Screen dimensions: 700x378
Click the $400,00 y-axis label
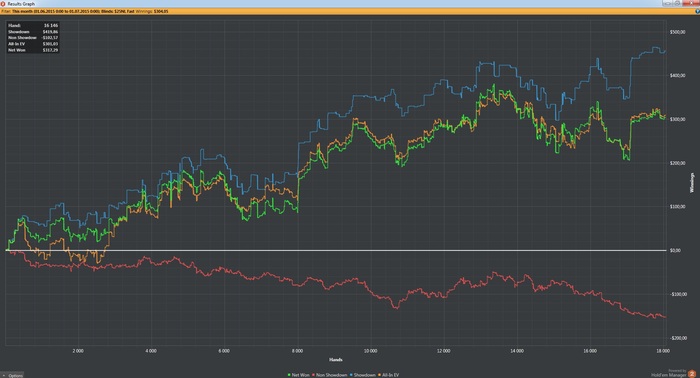click(x=677, y=76)
